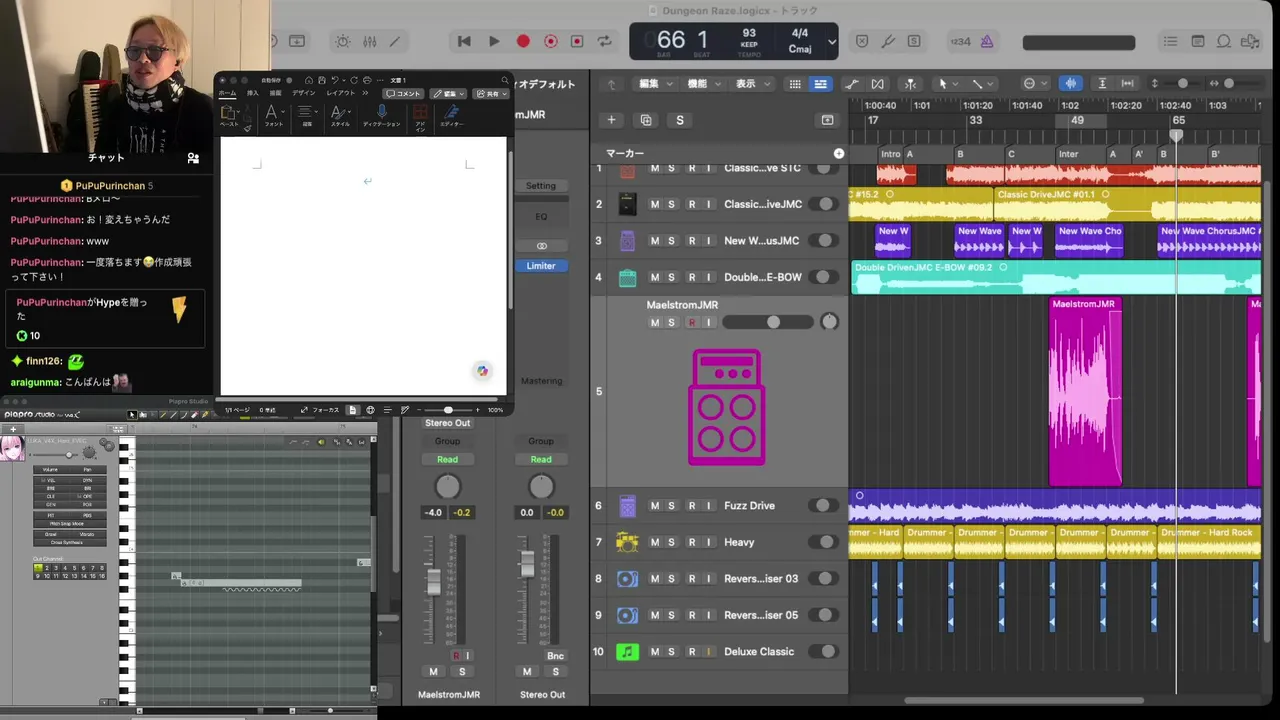Move the MaelstromJMR mixer volume fader
The height and width of the screenshot is (720, 1280).
434,581
